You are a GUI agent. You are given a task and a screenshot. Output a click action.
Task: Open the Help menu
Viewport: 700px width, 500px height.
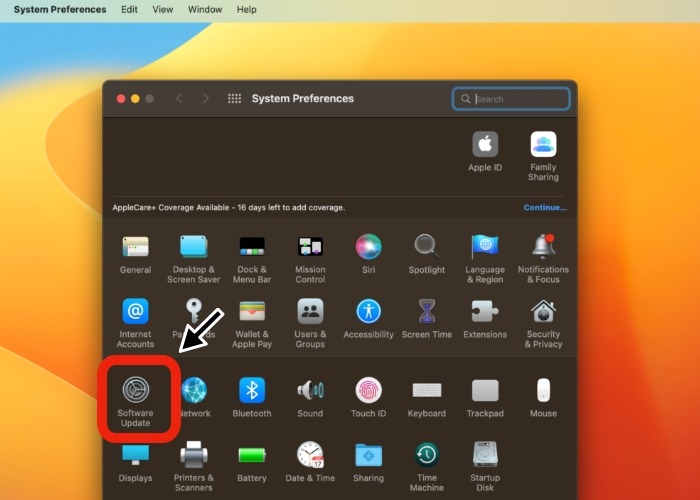coord(246,9)
